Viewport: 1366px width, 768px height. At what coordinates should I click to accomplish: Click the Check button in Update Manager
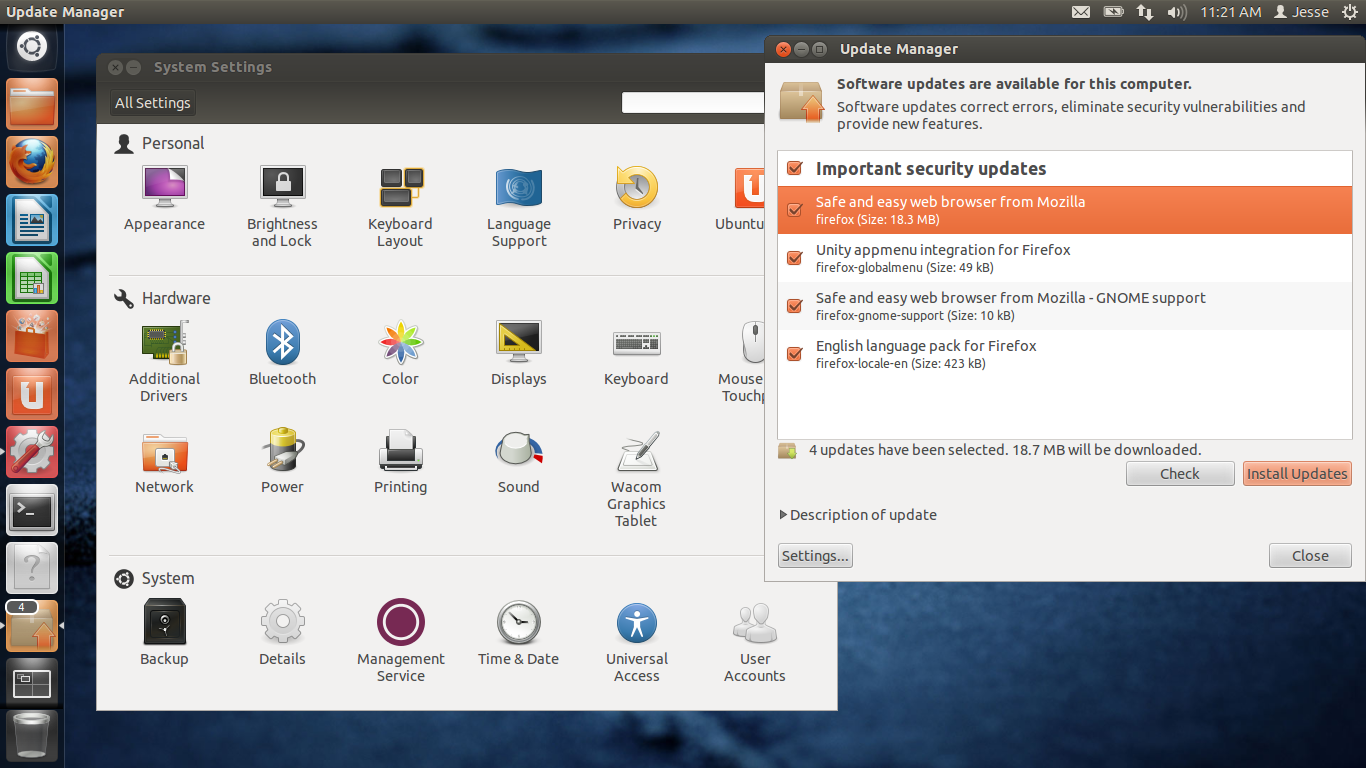coord(1180,474)
